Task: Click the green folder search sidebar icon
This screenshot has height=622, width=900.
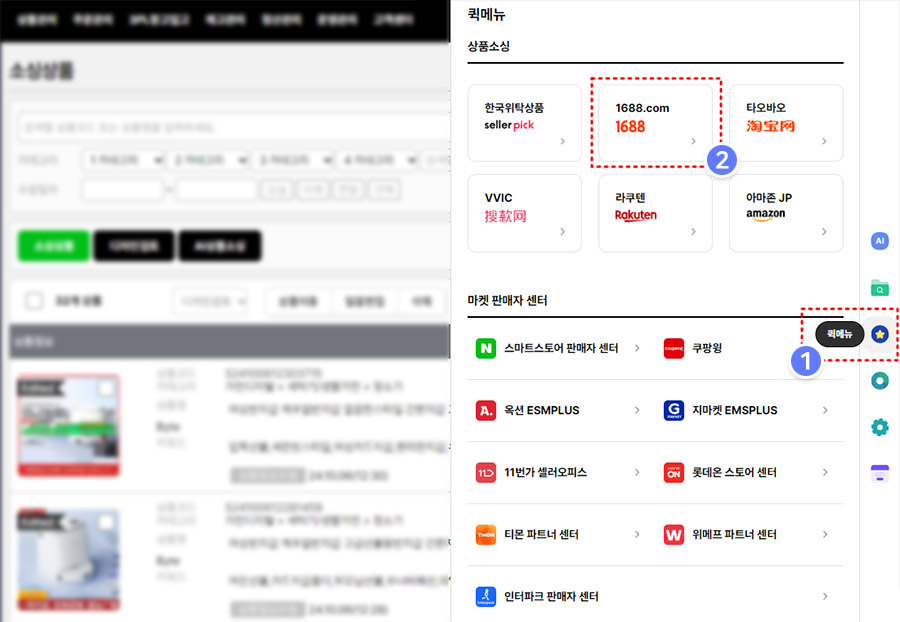Action: click(880, 288)
